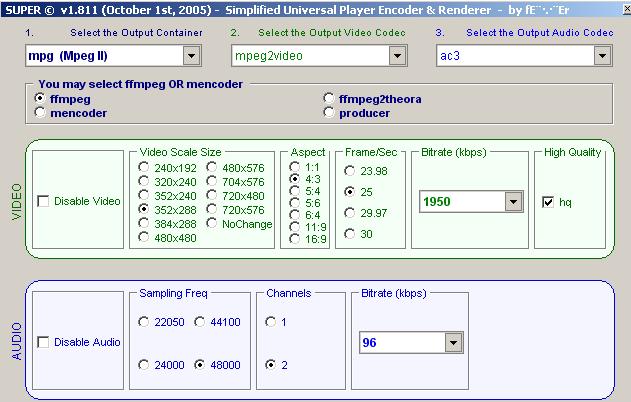The height and width of the screenshot is (402, 631).
Task: Select 704x576 video scale size
Action: click(211, 181)
